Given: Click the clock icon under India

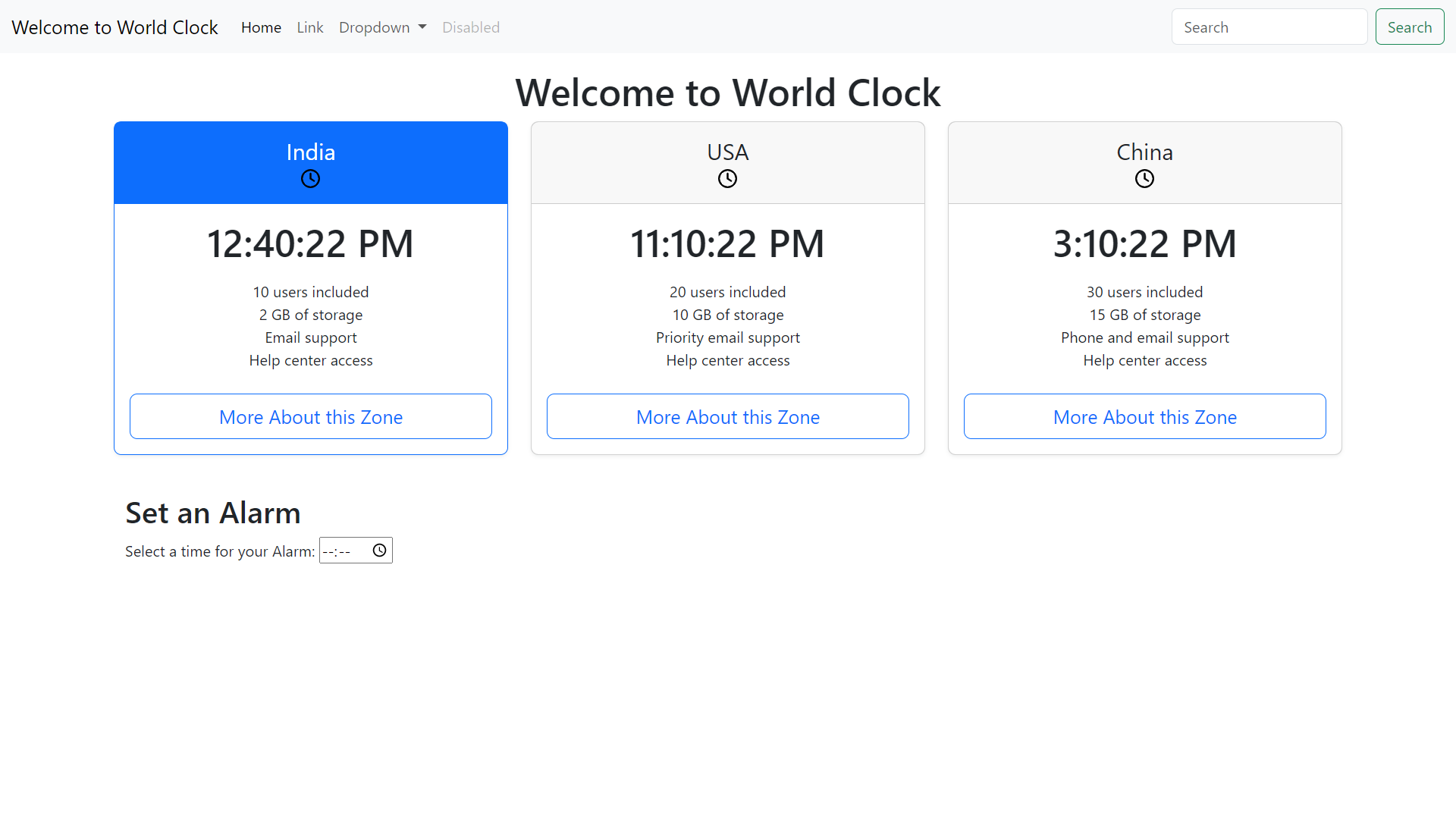Looking at the screenshot, I should pos(310,179).
